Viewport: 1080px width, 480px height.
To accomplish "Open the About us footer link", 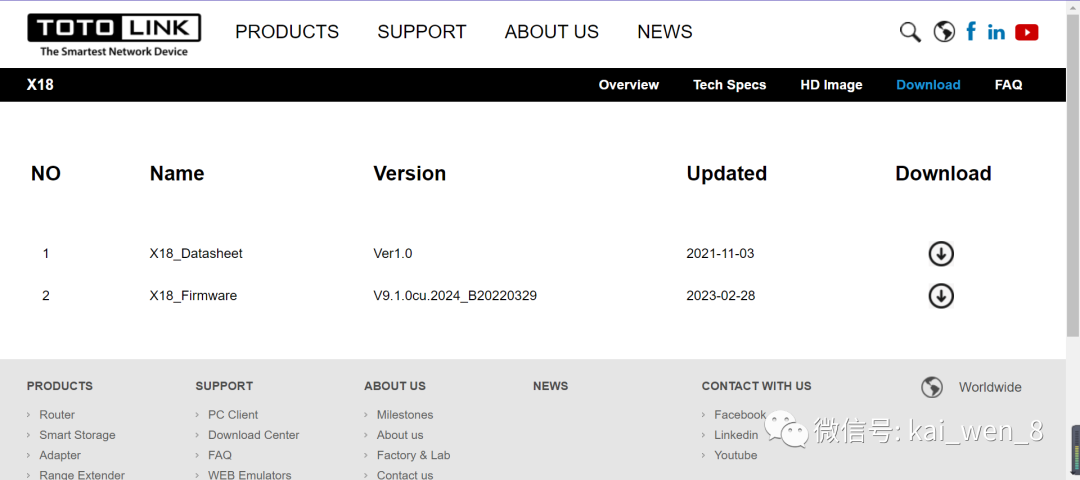I will click(400, 435).
